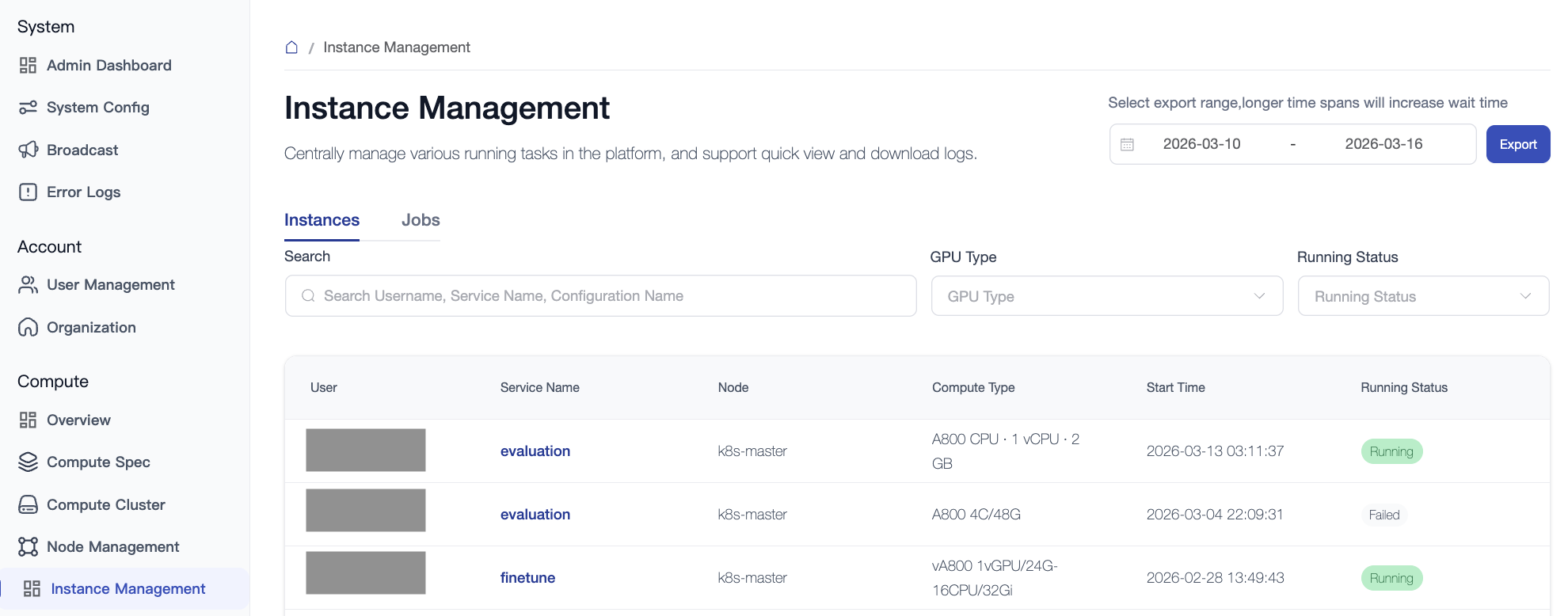Click the User Management people icon
1568x616 pixels.
(28, 285)
